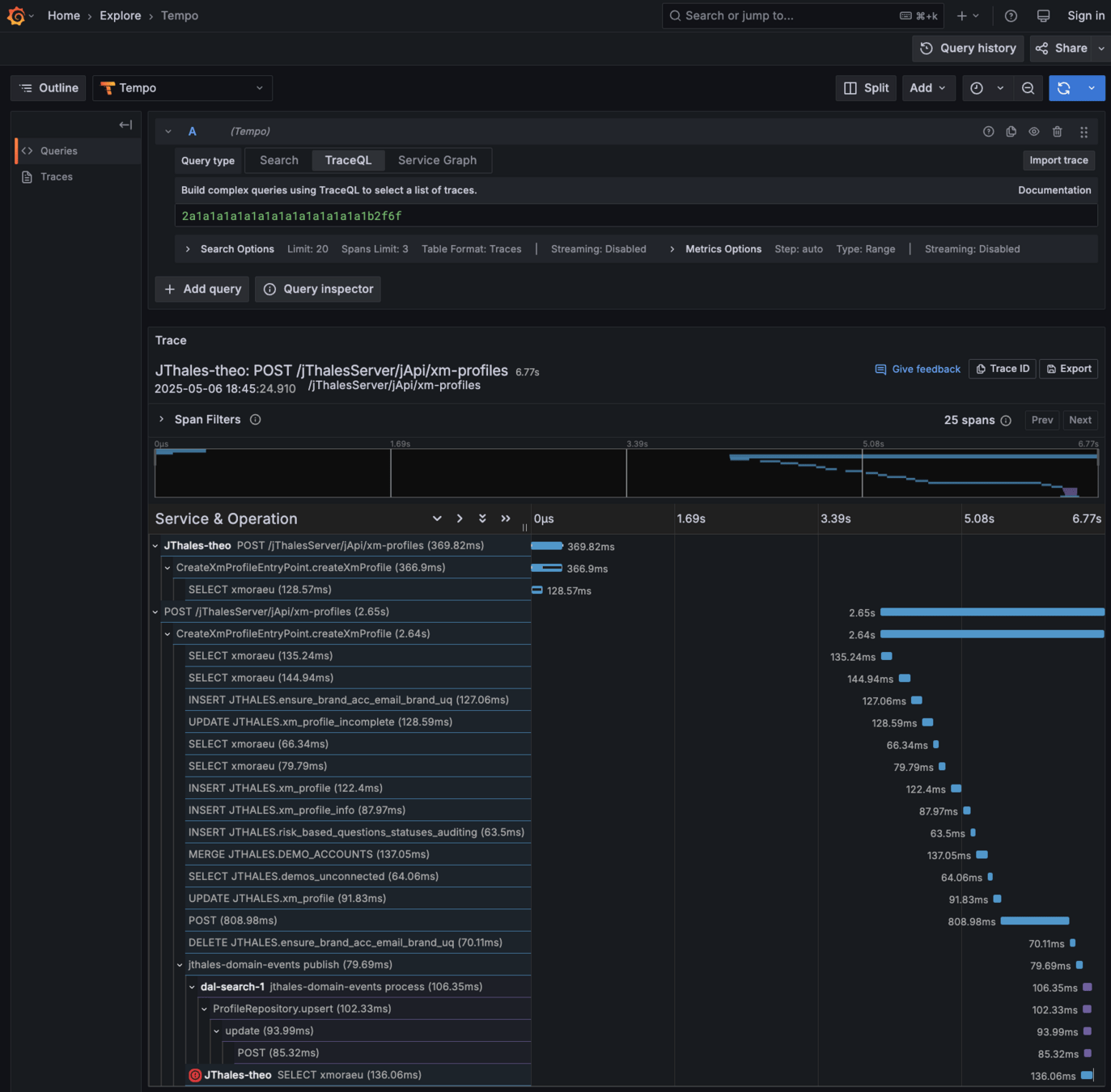The image size is (1111, 1092).
Task: Open the refresh interval dropdown arrow
Action: 1092,88
